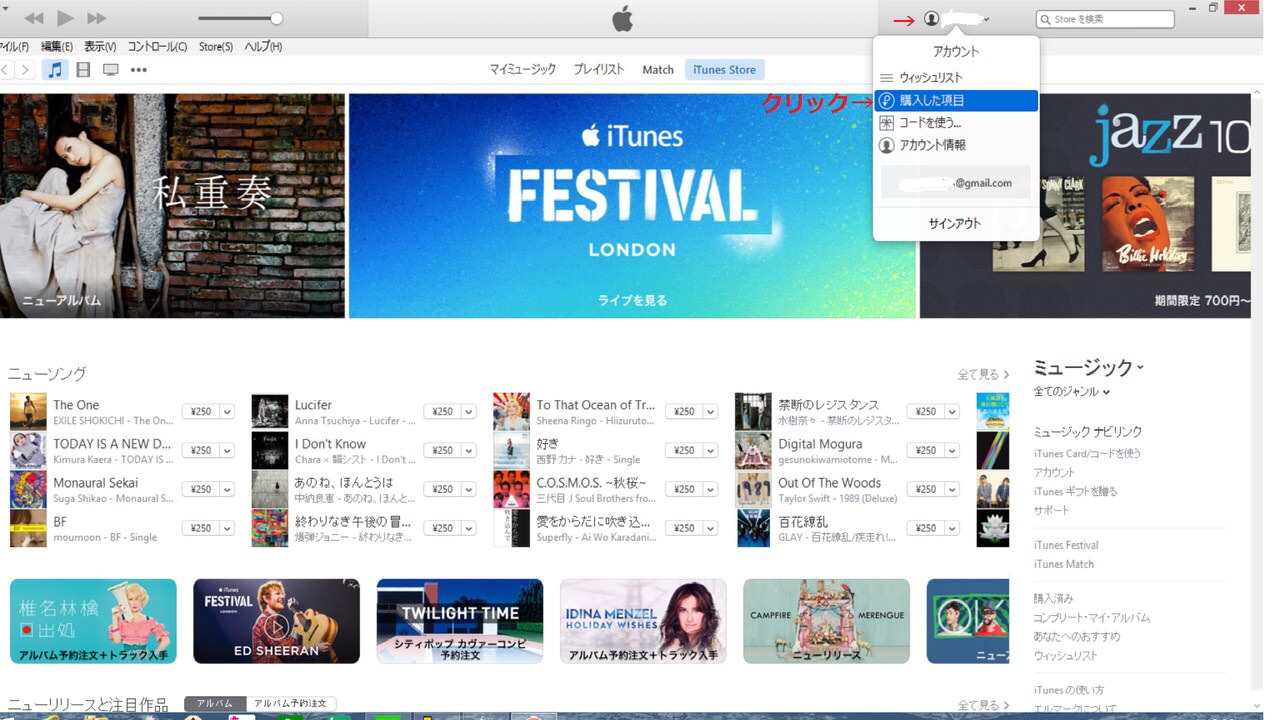Click the C.O.S.M.O.S. ~秋桜~ song title
1280x720 pixels.
click(593, 483)
